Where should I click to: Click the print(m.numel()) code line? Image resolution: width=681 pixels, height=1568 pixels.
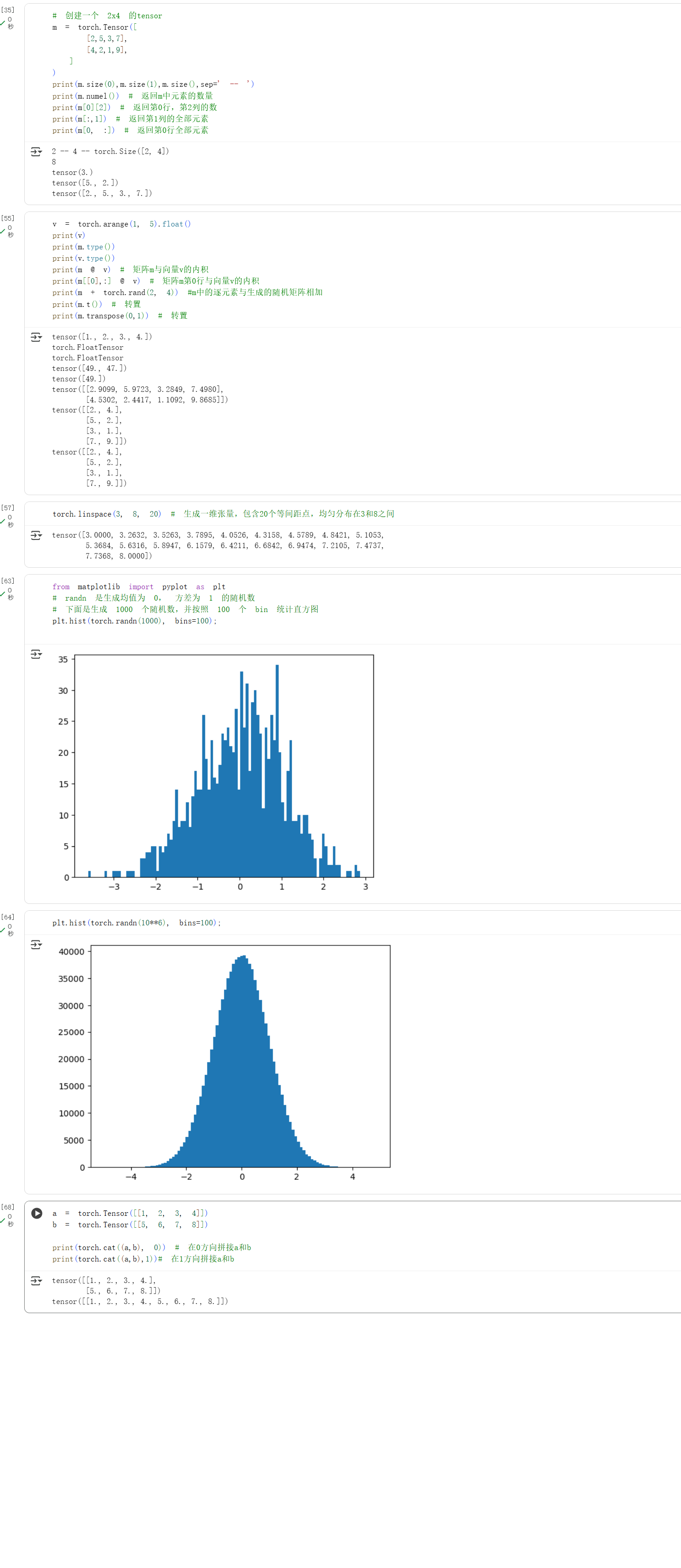[132, 96]
